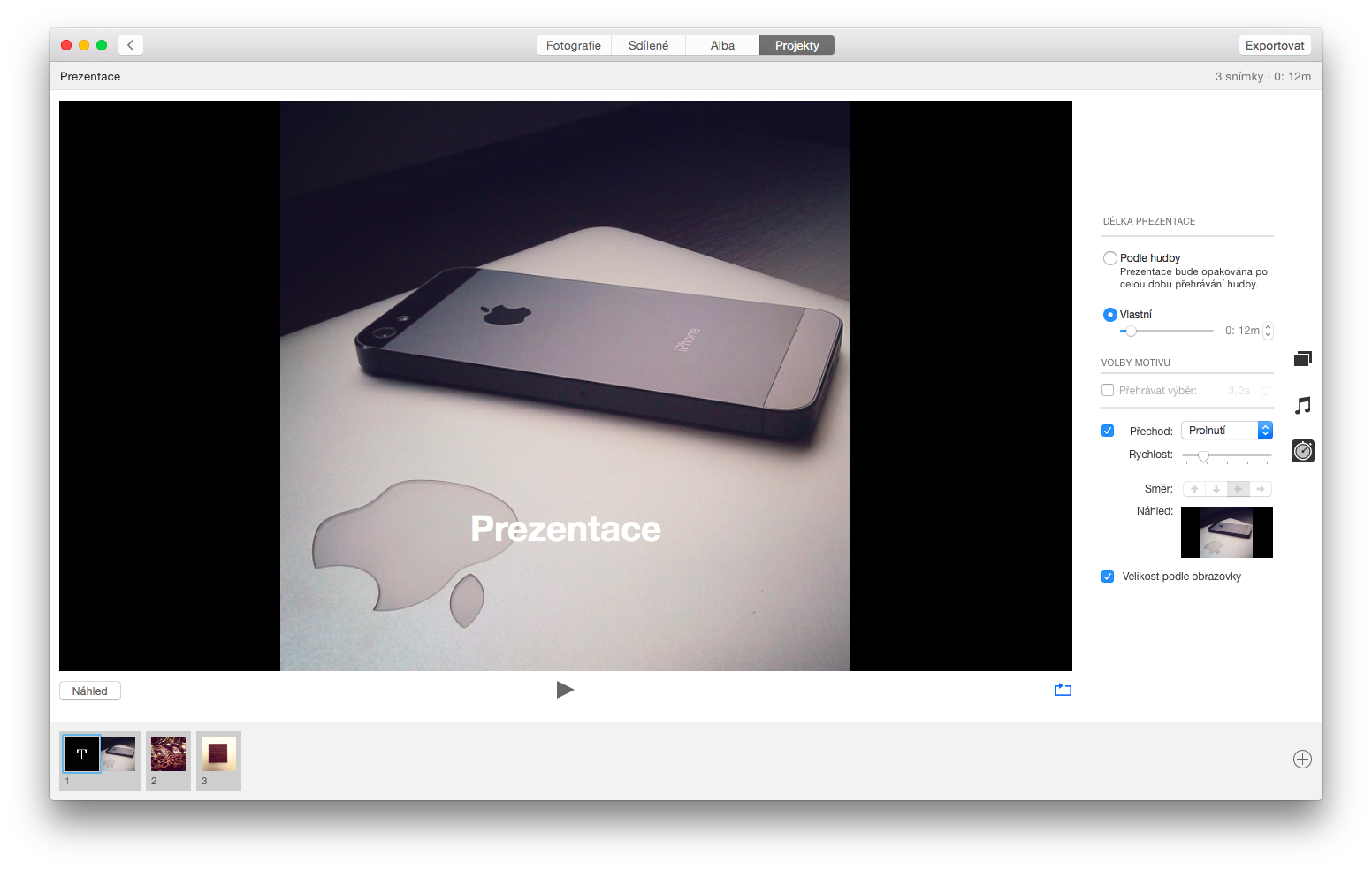Click the Exportovat button
Image resolution: width=1372 pixels, height=871 pixels.
click(x=1275, y=45)
